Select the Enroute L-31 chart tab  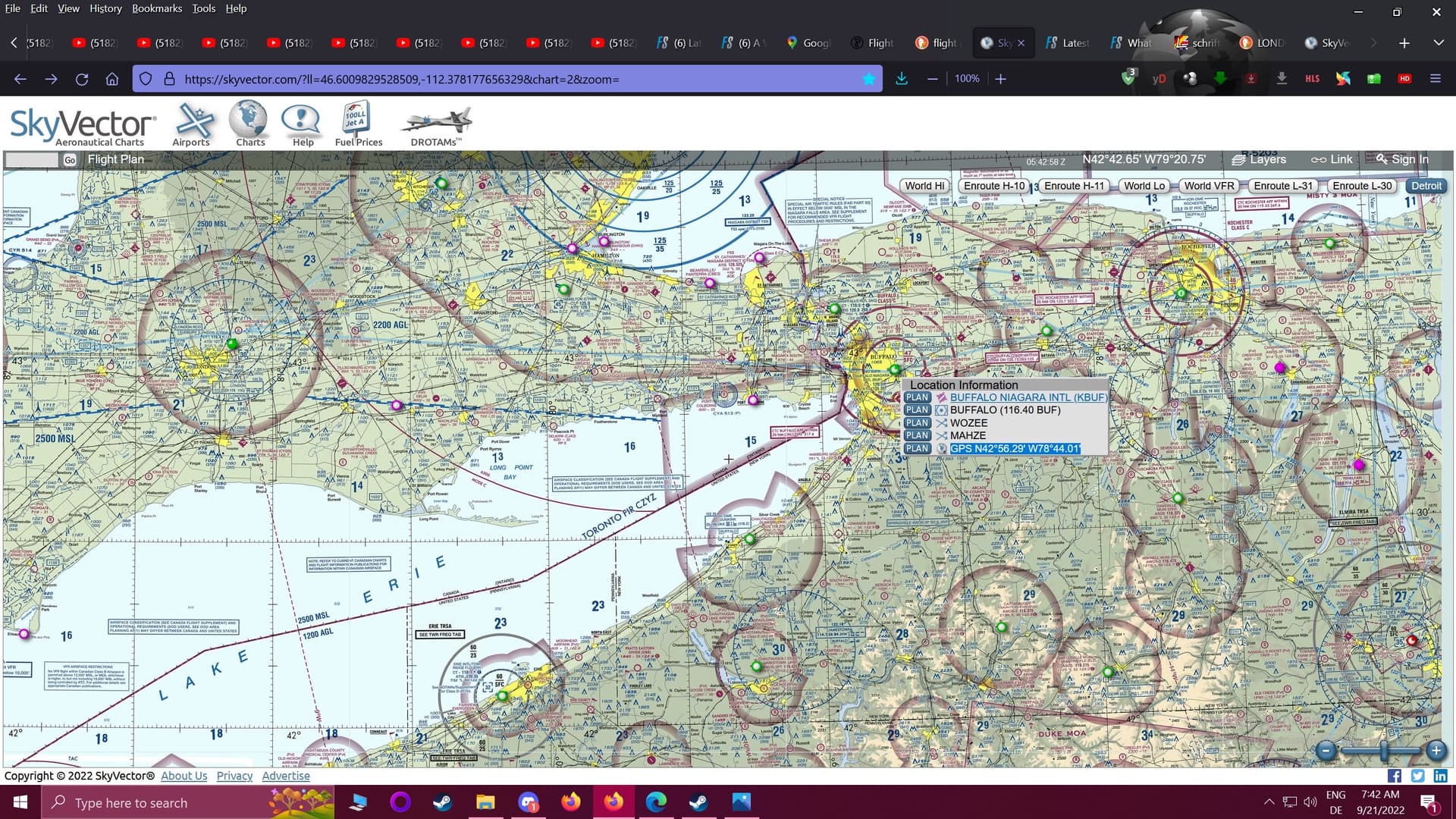coord(1282,186)
